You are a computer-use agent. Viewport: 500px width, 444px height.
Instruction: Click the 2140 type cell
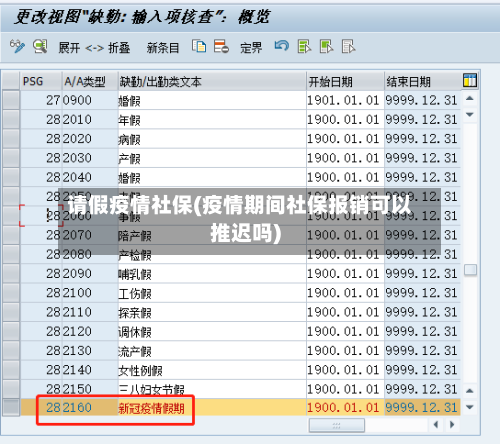tap(90, 370)
